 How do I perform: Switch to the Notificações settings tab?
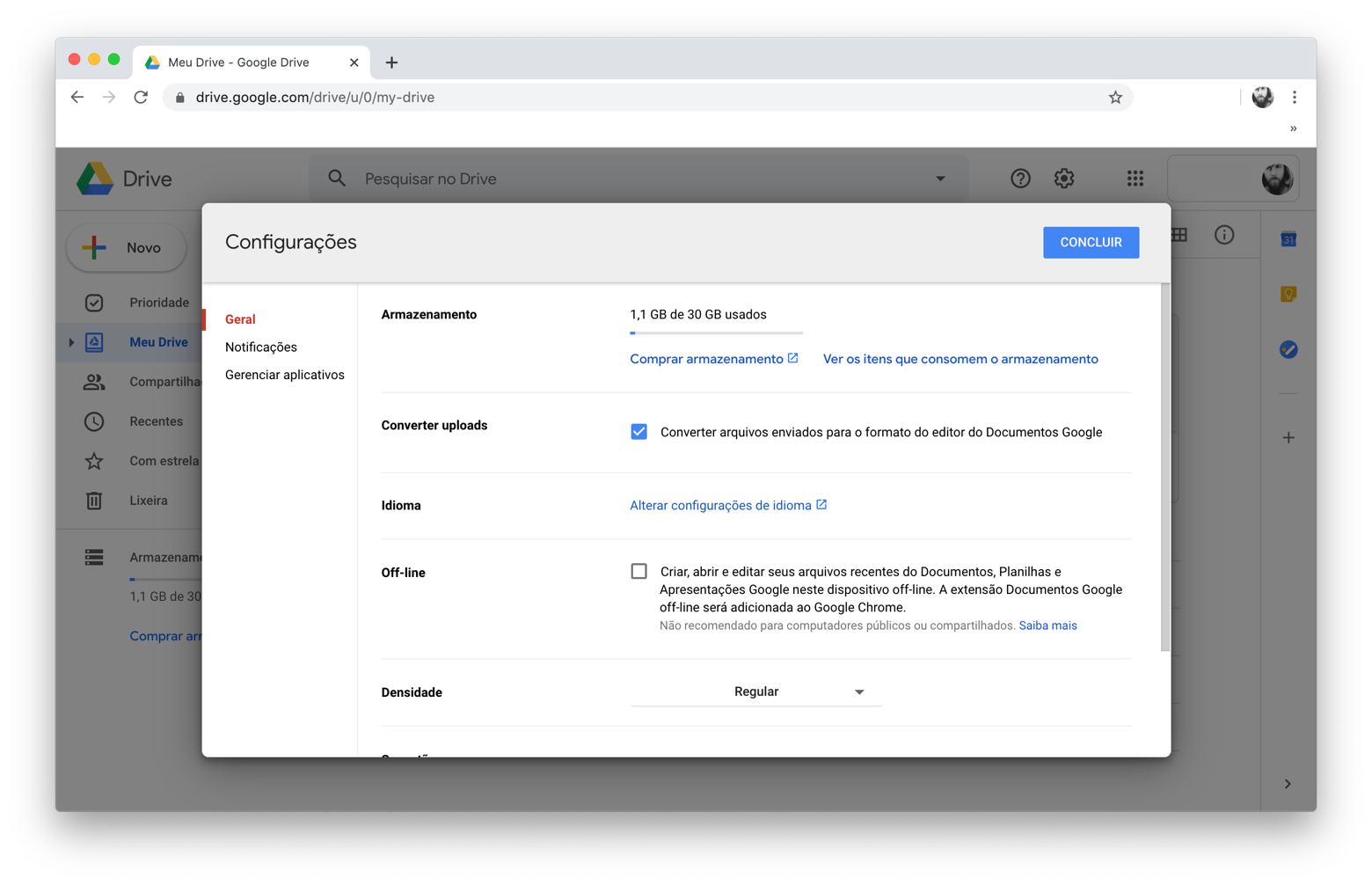261,347
